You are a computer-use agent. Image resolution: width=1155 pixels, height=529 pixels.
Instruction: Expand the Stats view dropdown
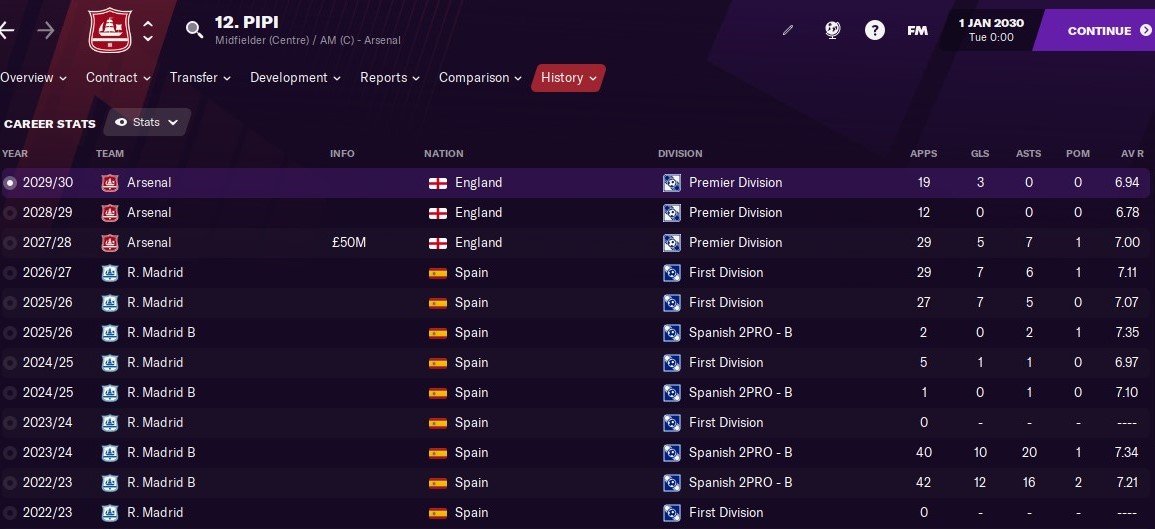(x=147, y=122)
